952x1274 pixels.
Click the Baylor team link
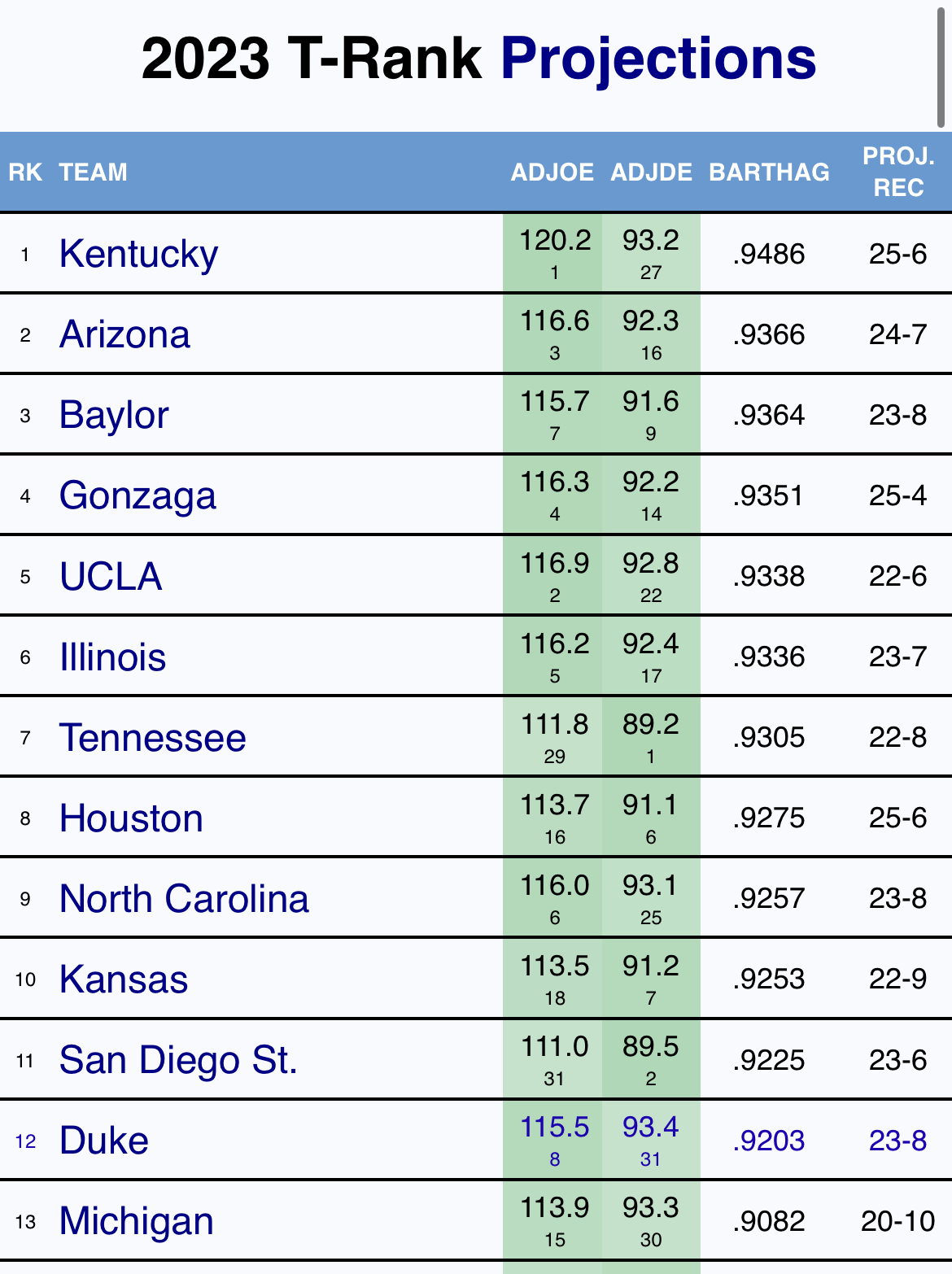[x=114, y=415]
